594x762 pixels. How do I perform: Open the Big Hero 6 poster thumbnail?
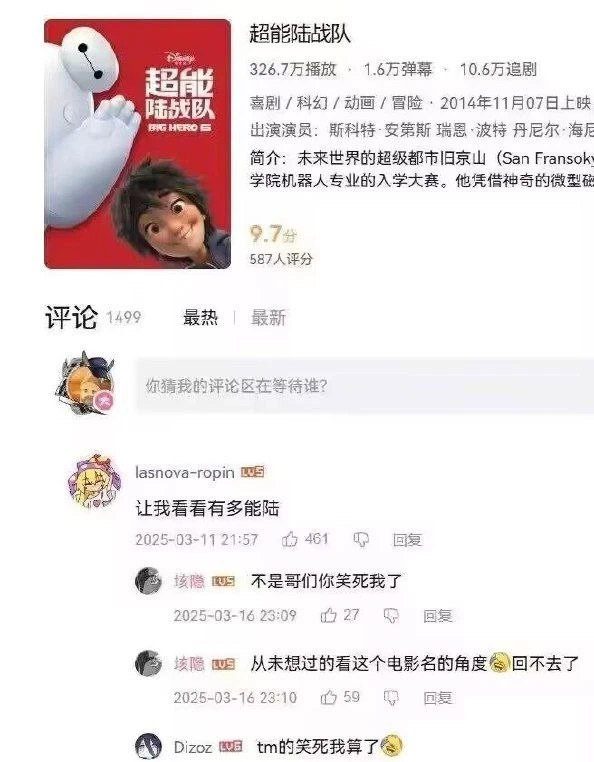[138, 144]
